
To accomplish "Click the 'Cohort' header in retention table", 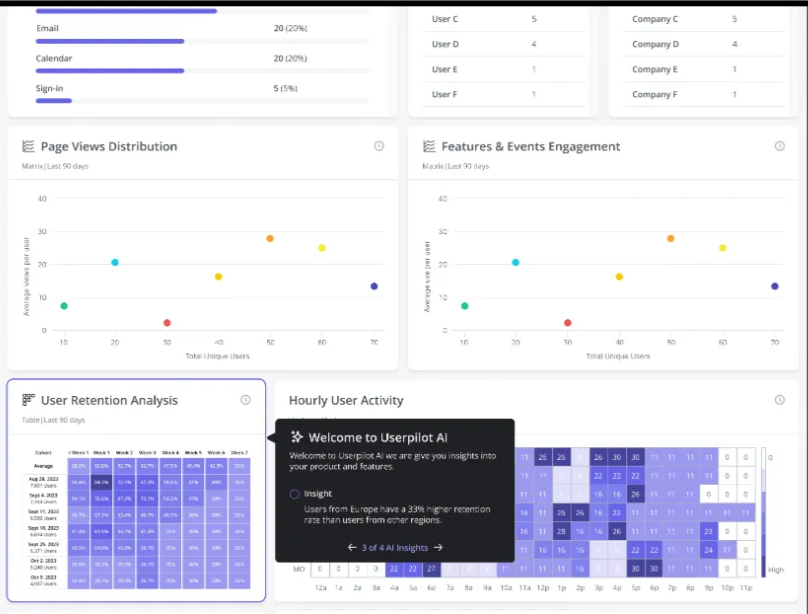I will click(x=43, y=453).
